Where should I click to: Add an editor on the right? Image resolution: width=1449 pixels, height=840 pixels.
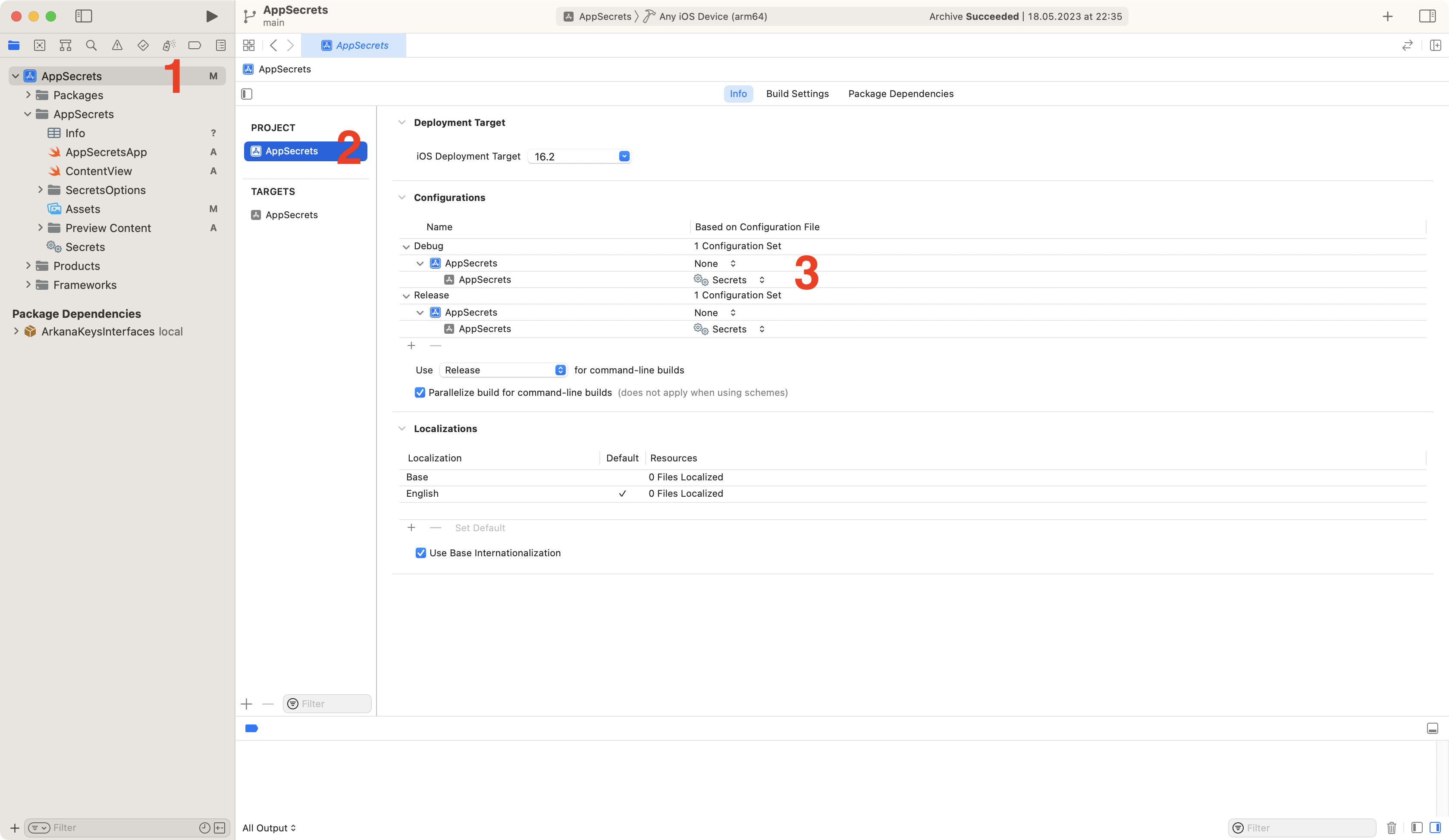click(x=1435, y=45)
